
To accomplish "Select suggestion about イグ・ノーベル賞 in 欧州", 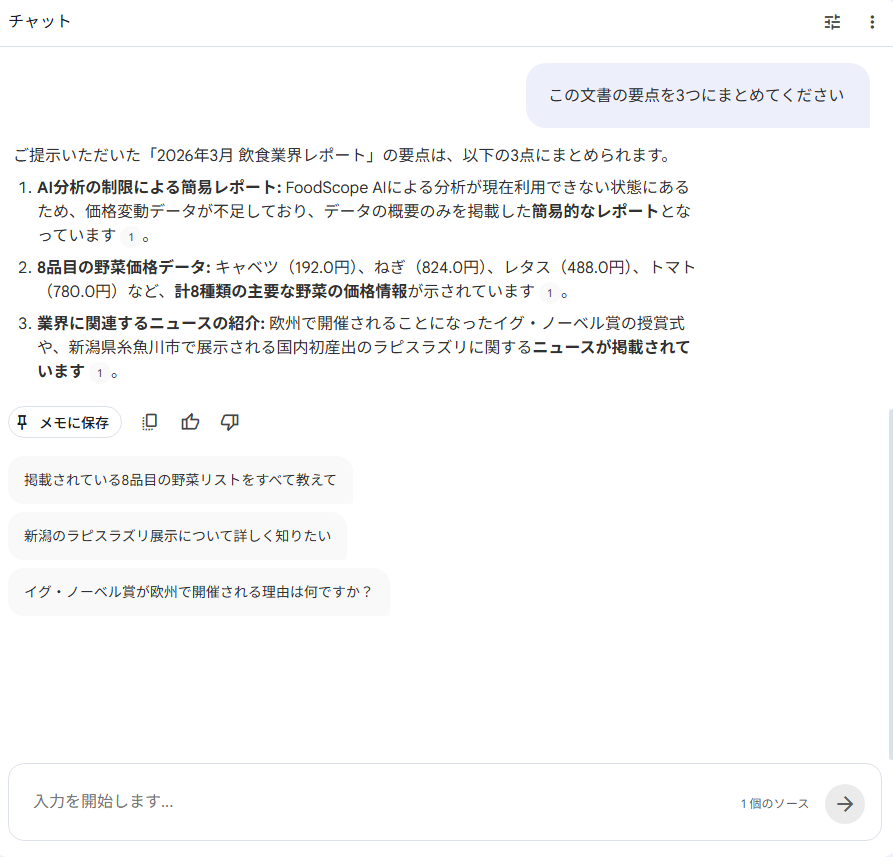I will pos(199,592).
